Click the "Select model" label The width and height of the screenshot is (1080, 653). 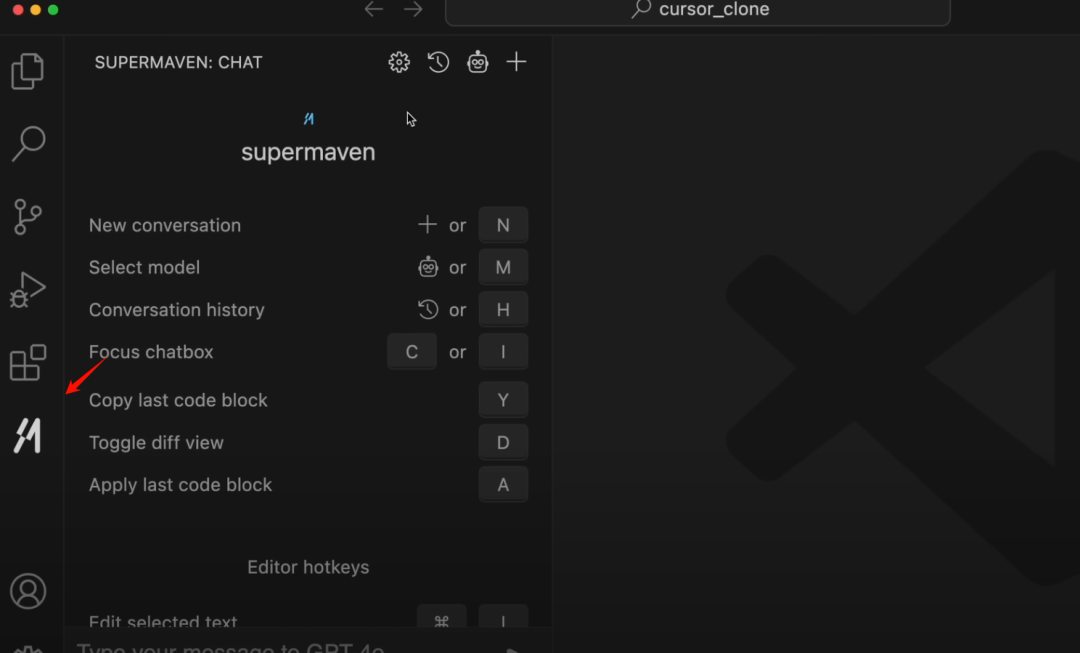144,267
